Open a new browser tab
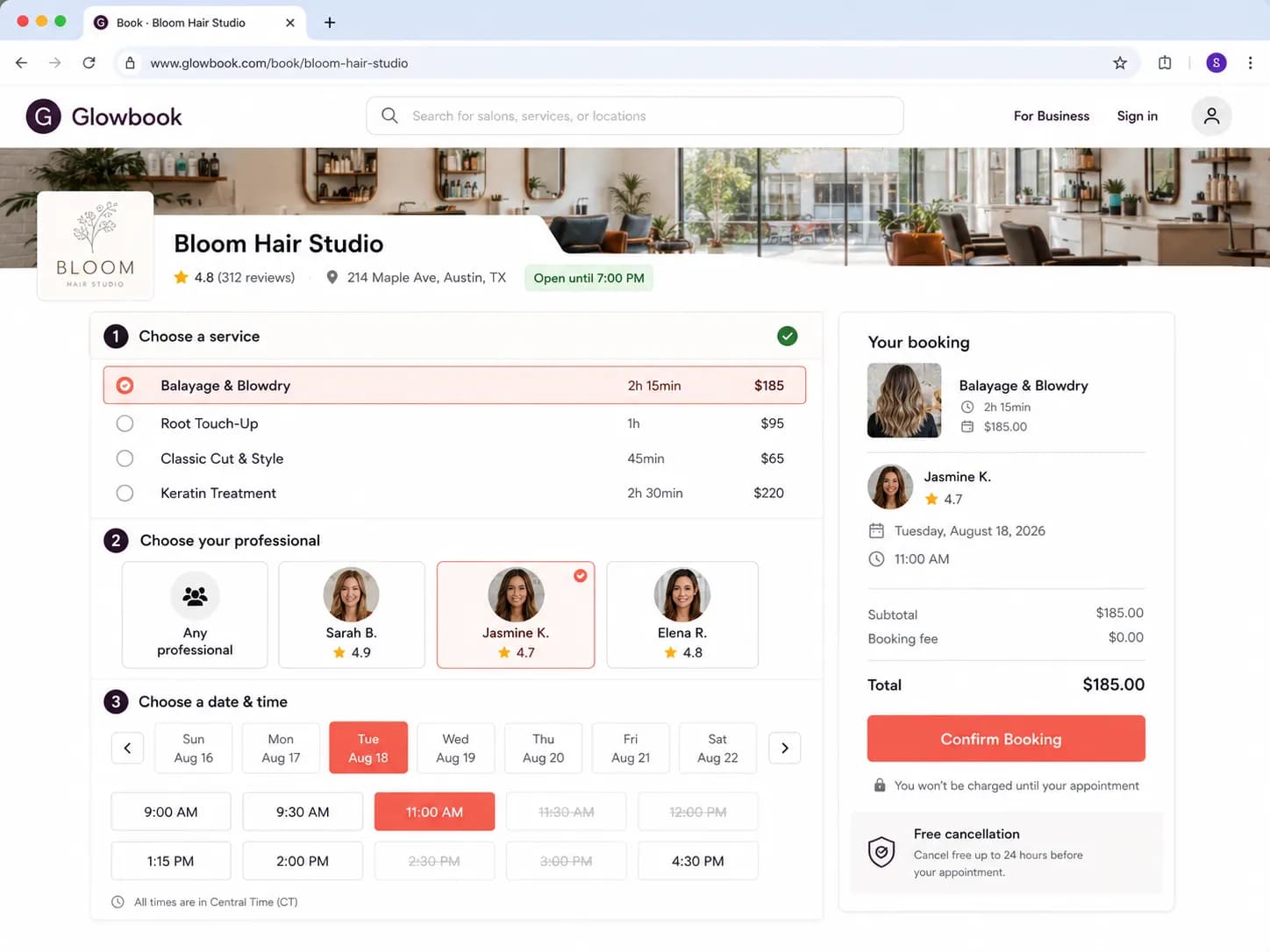Viewport: 1270px width, 952px height. point(330,23)
